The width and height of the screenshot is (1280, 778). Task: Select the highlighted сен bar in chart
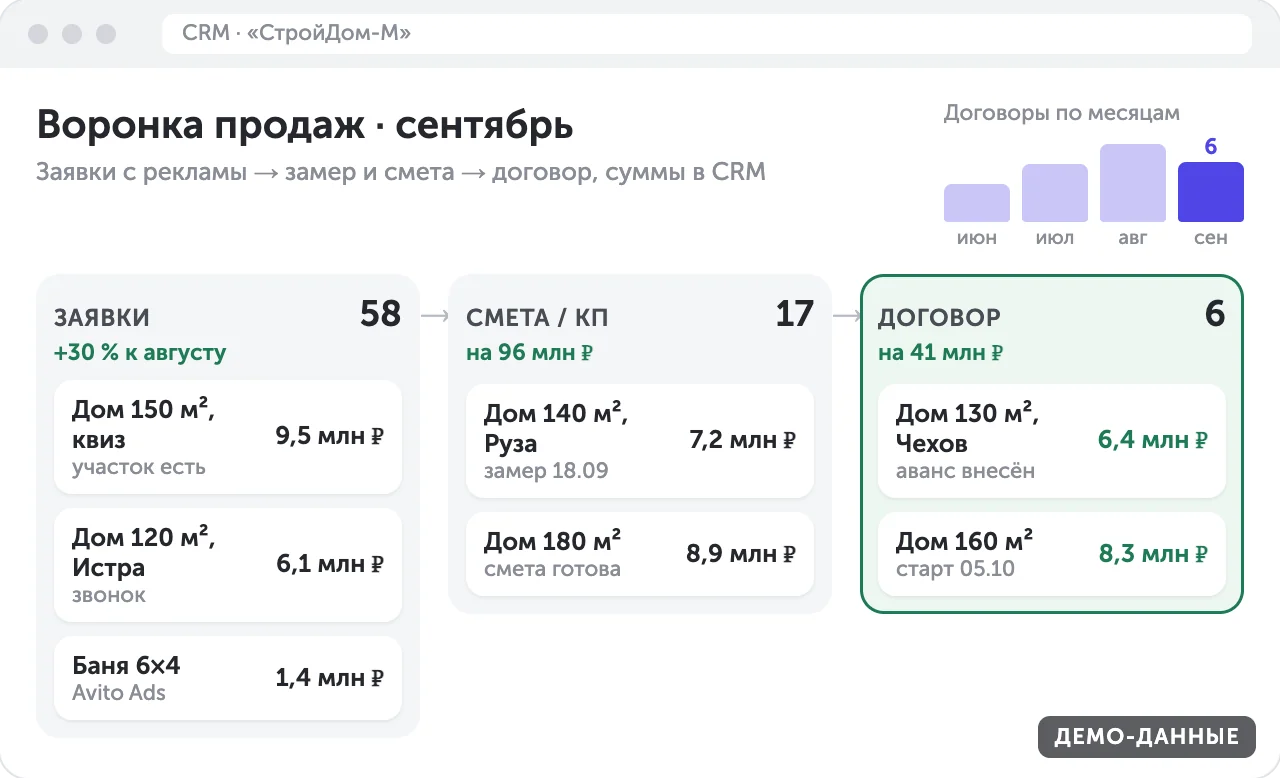pos(1210,192)
